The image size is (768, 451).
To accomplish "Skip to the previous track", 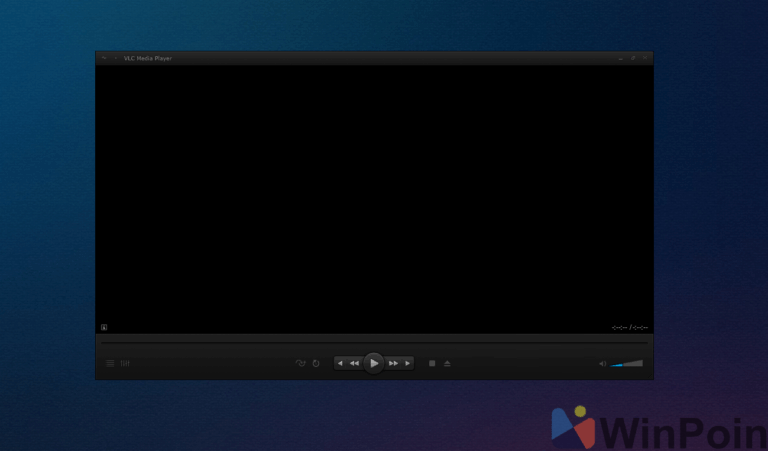I will (x=340, y=363).
